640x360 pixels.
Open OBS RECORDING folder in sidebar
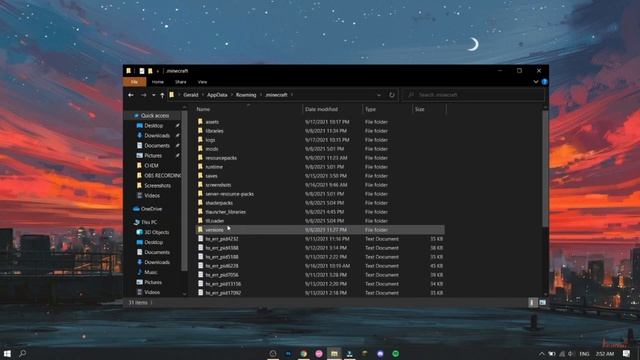pos(162,176)
